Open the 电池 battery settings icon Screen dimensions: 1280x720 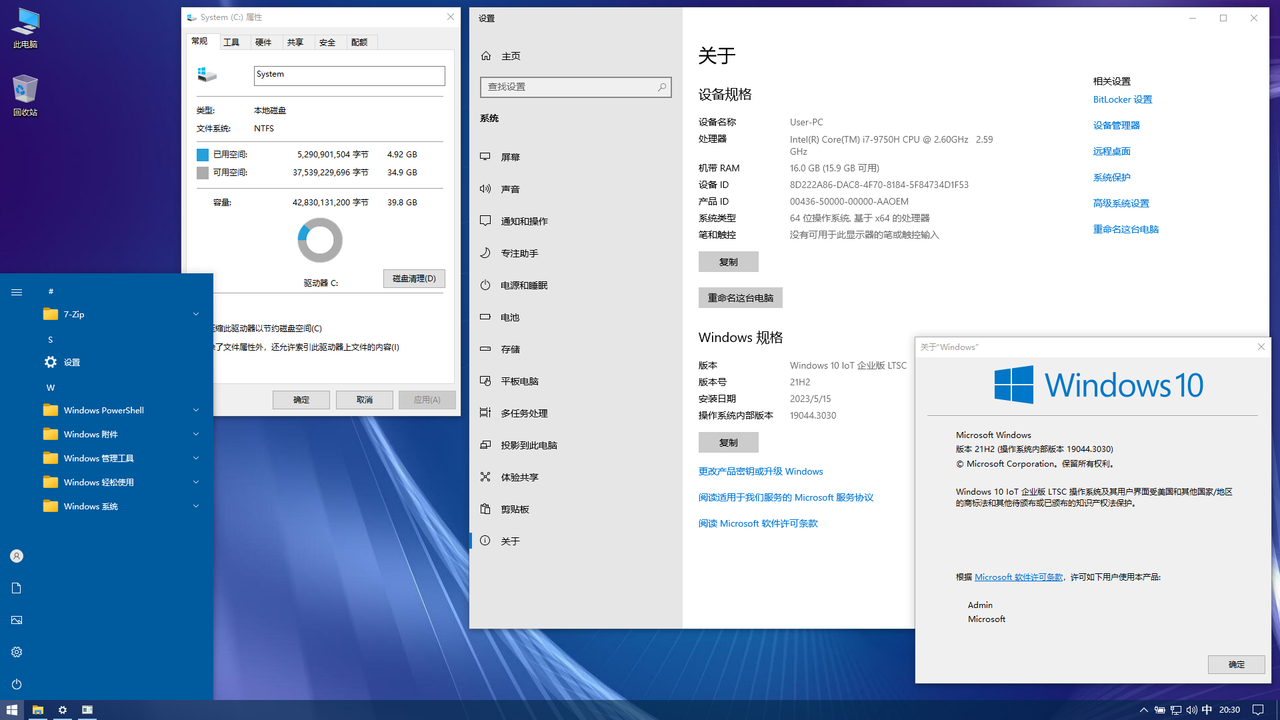pyautogui.click(x=485, y=317)
